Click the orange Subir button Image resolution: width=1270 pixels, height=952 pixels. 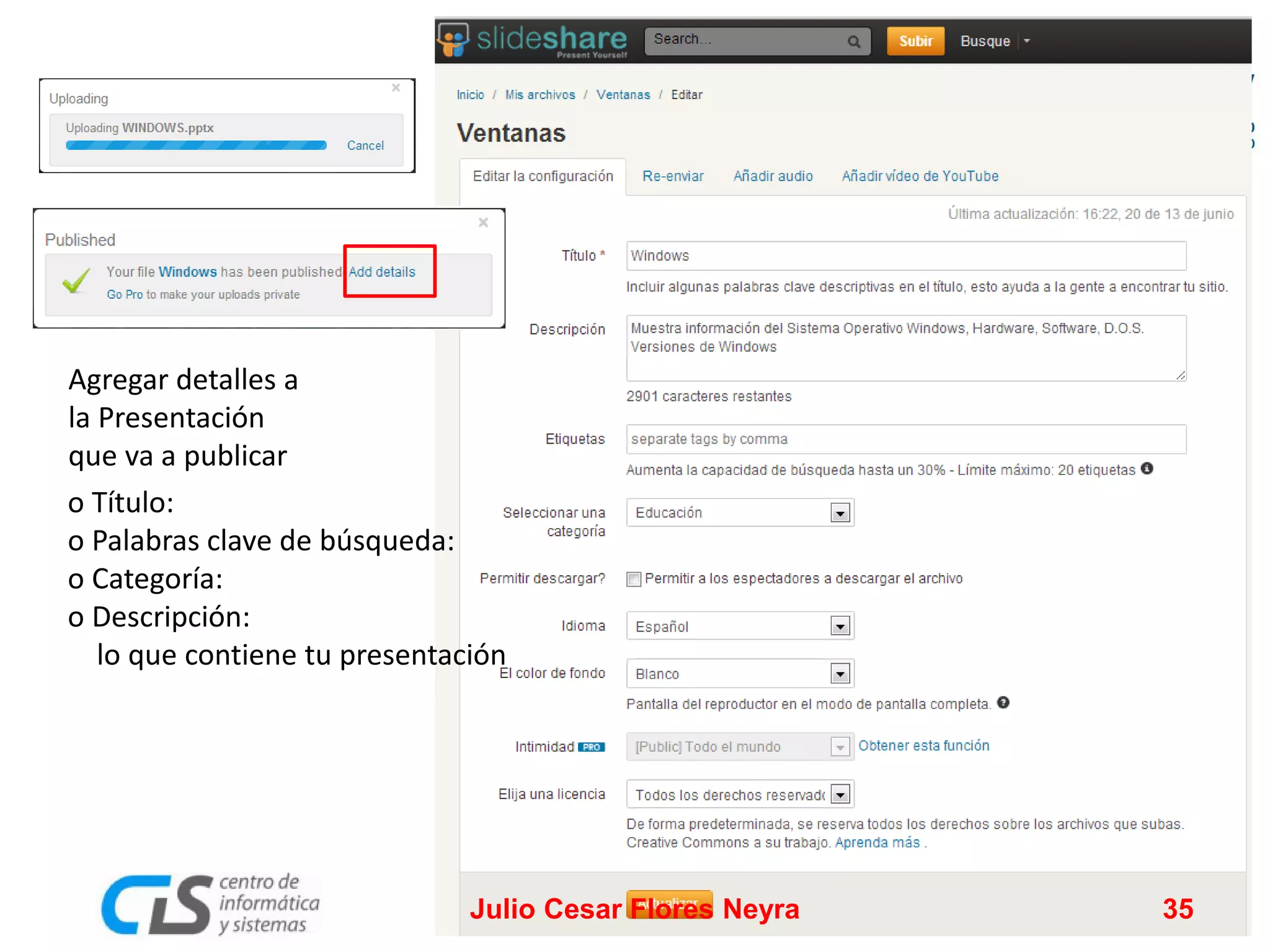point(916,41)
